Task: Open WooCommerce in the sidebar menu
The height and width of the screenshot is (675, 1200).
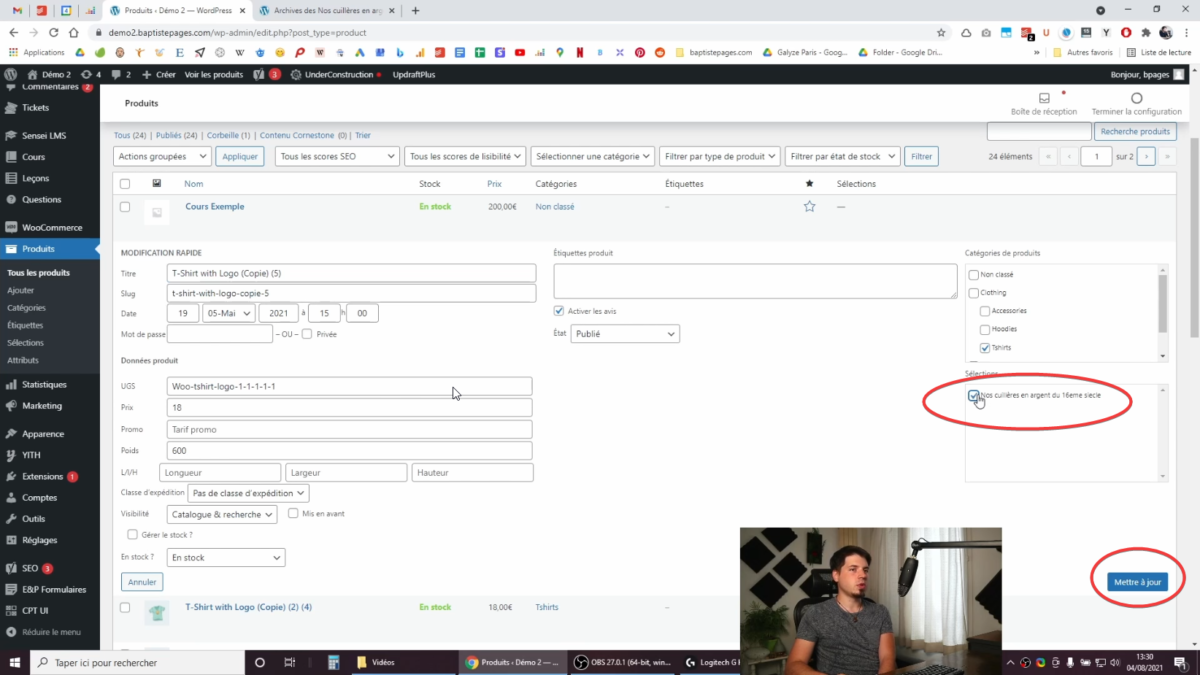Action: point(52,227)
